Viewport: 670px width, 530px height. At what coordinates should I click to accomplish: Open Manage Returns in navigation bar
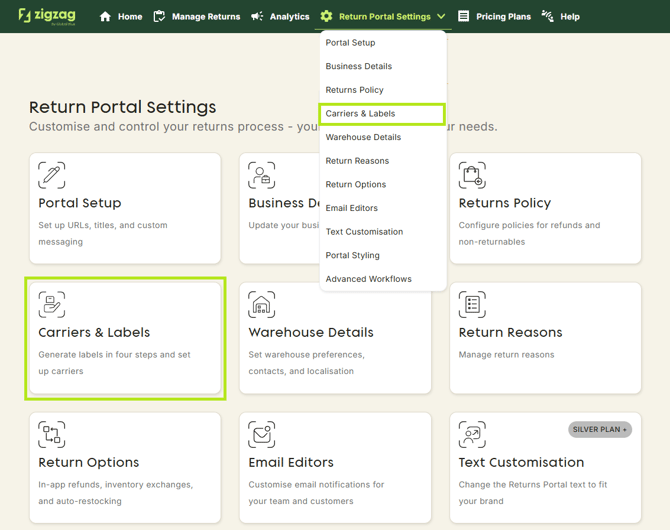(196, 17)
